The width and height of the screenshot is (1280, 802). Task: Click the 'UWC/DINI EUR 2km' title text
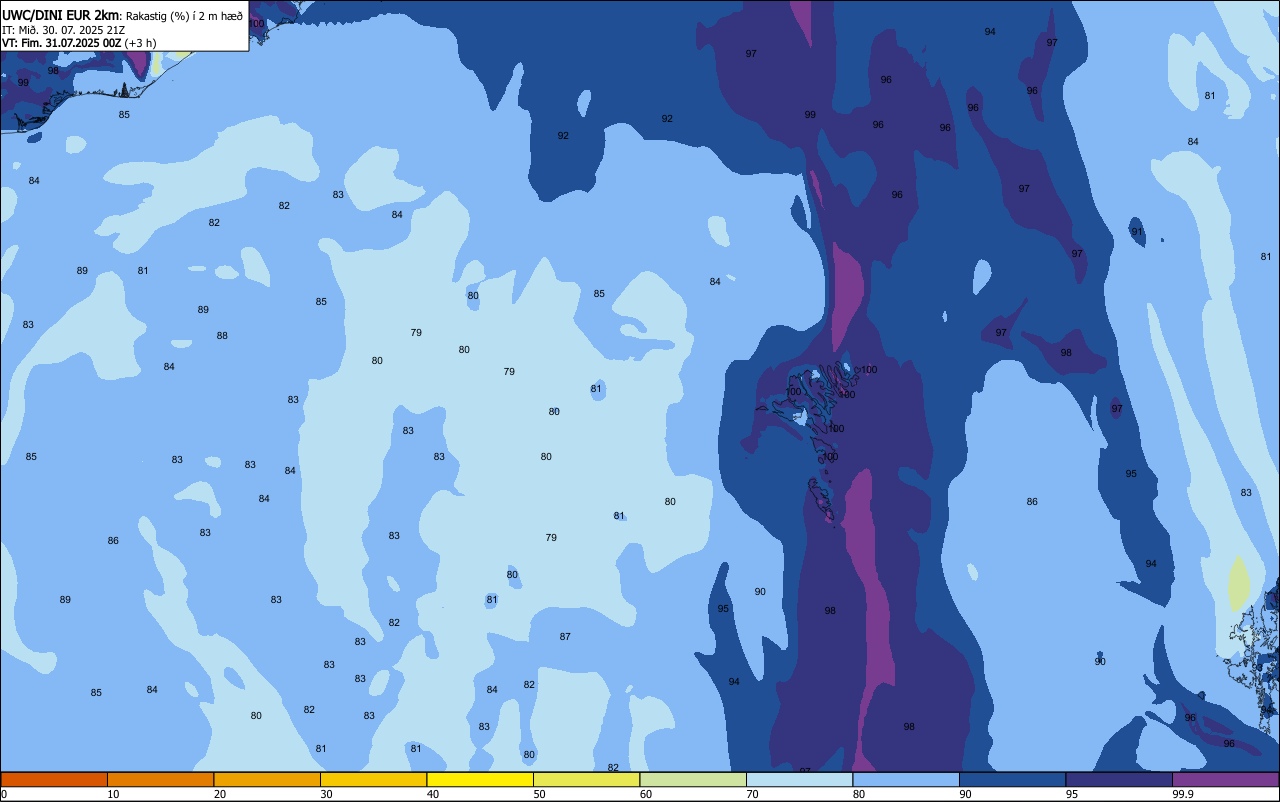61,15
